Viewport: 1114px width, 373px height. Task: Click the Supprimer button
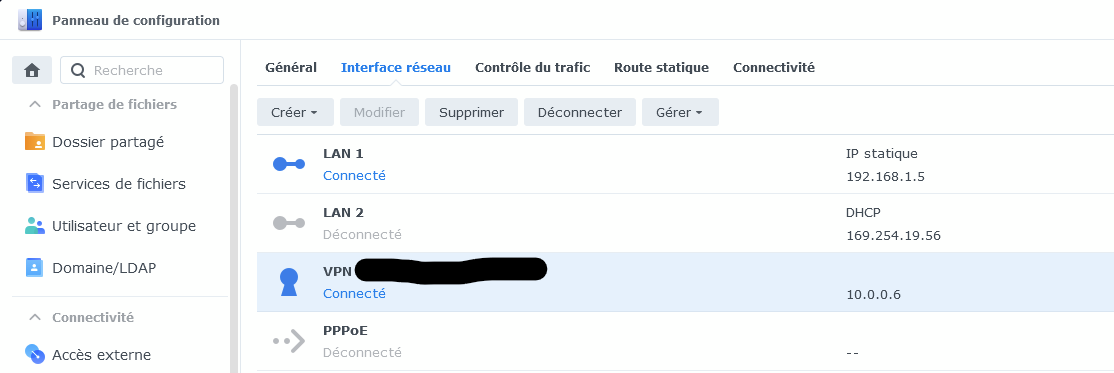click(x=471, y=112)
